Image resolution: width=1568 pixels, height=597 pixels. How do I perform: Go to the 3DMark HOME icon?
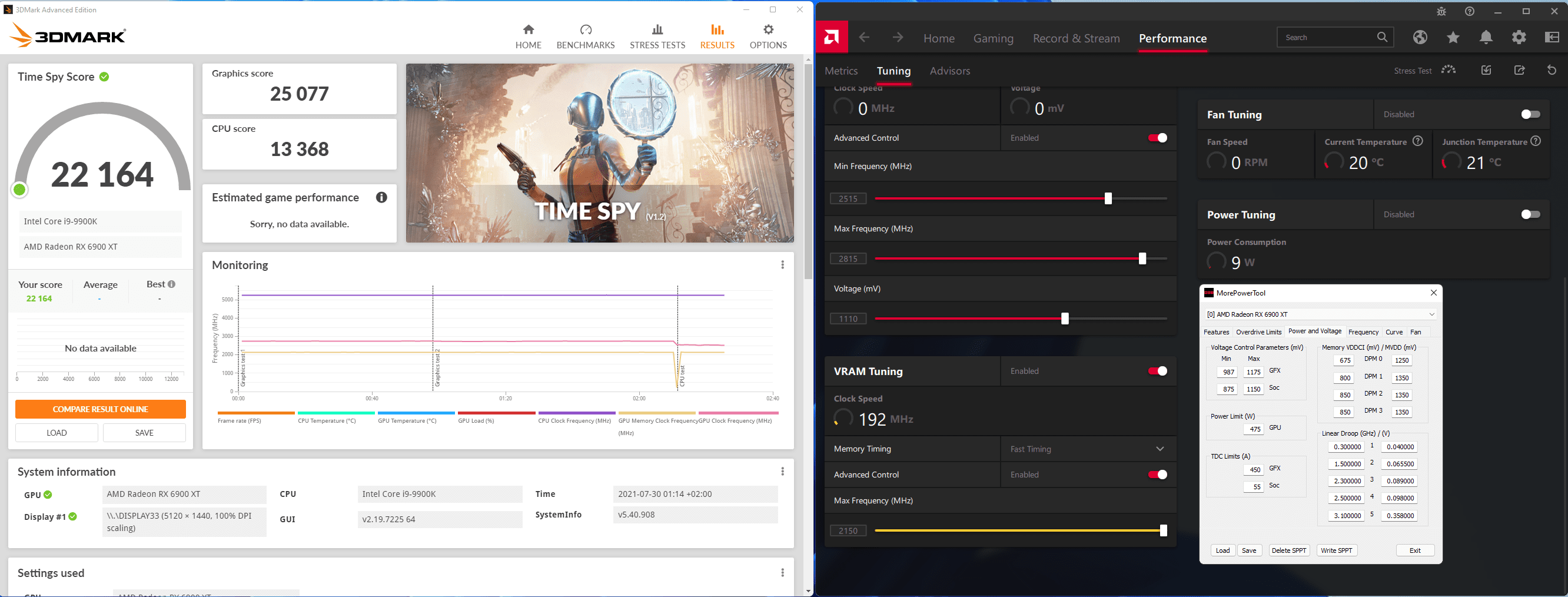(529, 29)
